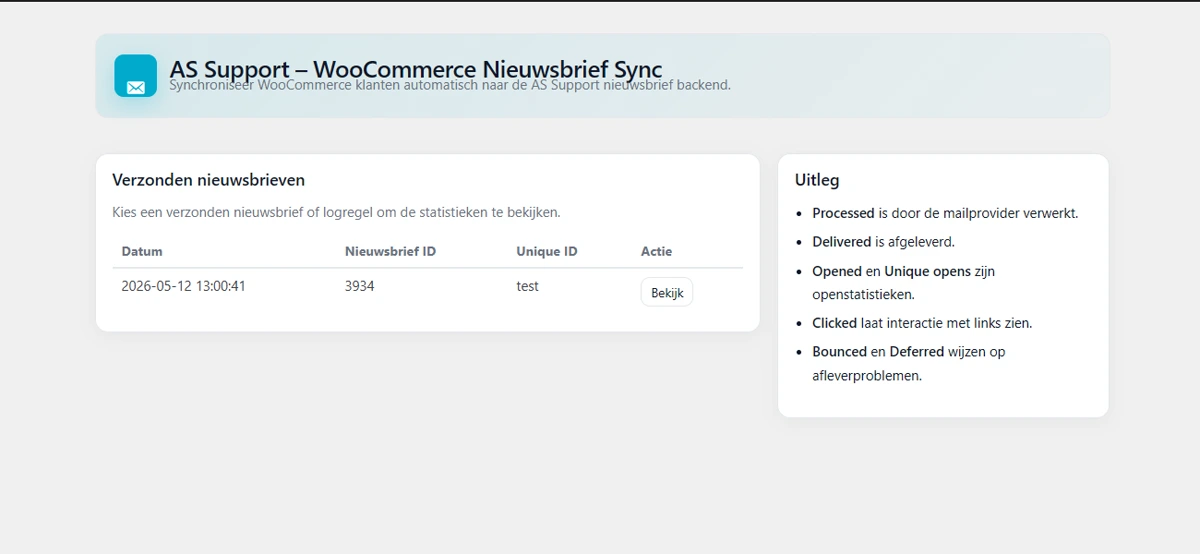Click the Uitleg panel heading
This screenshot has height=554, width=1200.
pos(817,180)
